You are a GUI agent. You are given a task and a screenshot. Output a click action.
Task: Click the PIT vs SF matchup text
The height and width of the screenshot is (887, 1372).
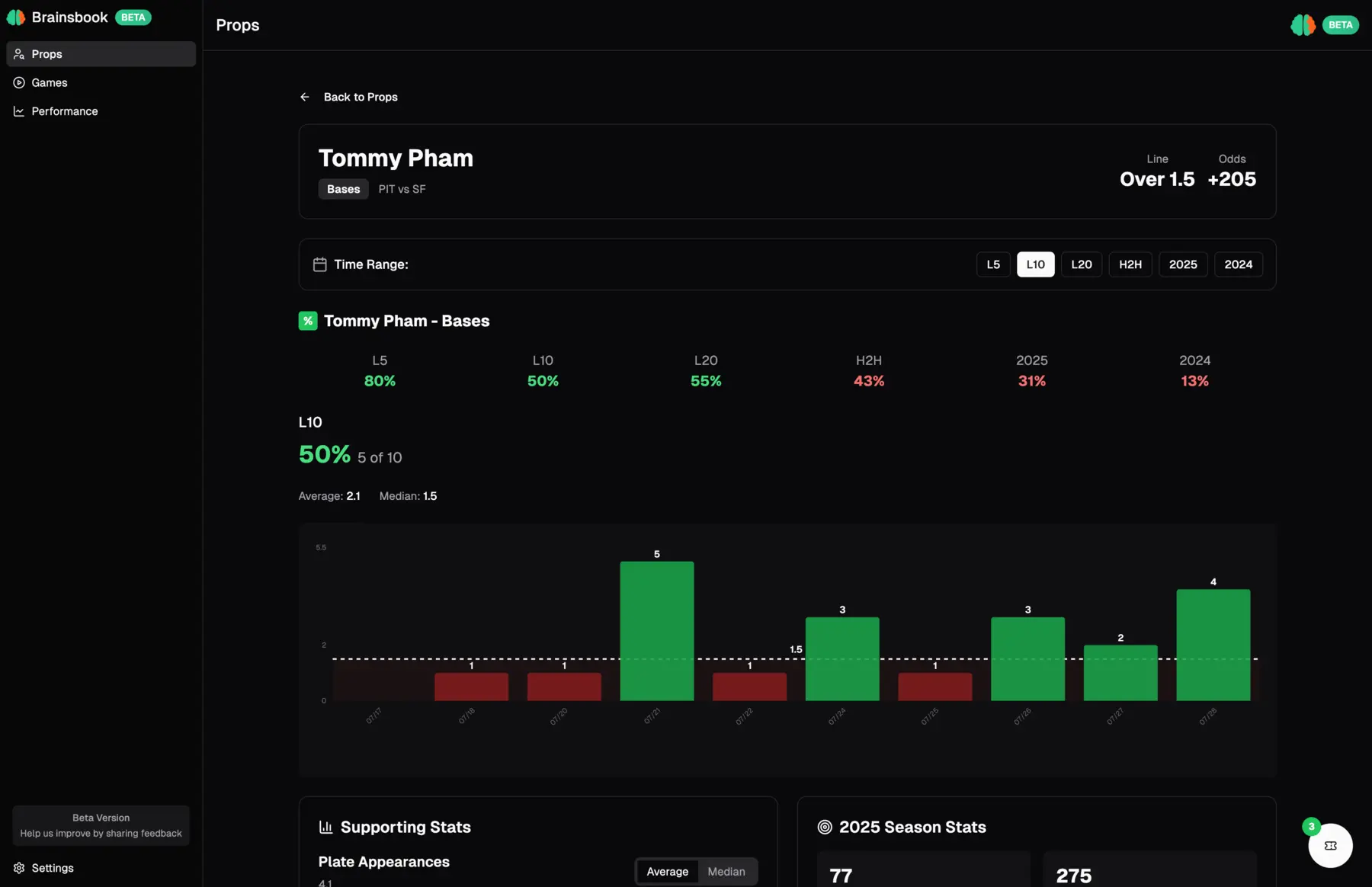click(x=402, y=189)
